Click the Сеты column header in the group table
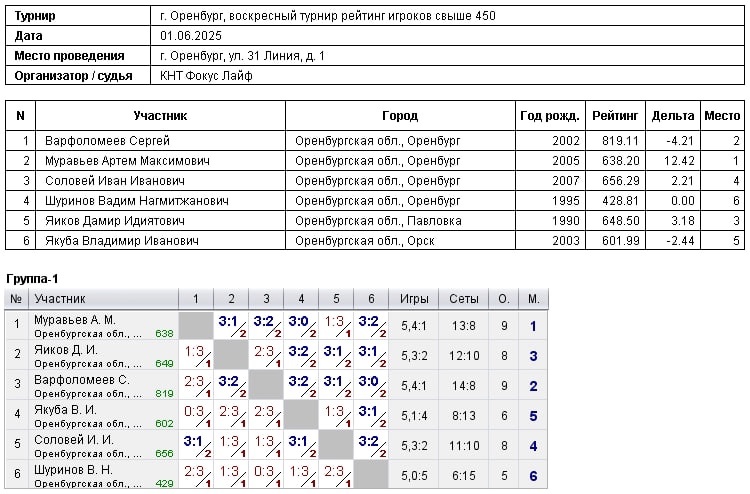Screen dimensions: 750x494 point(465,298)
